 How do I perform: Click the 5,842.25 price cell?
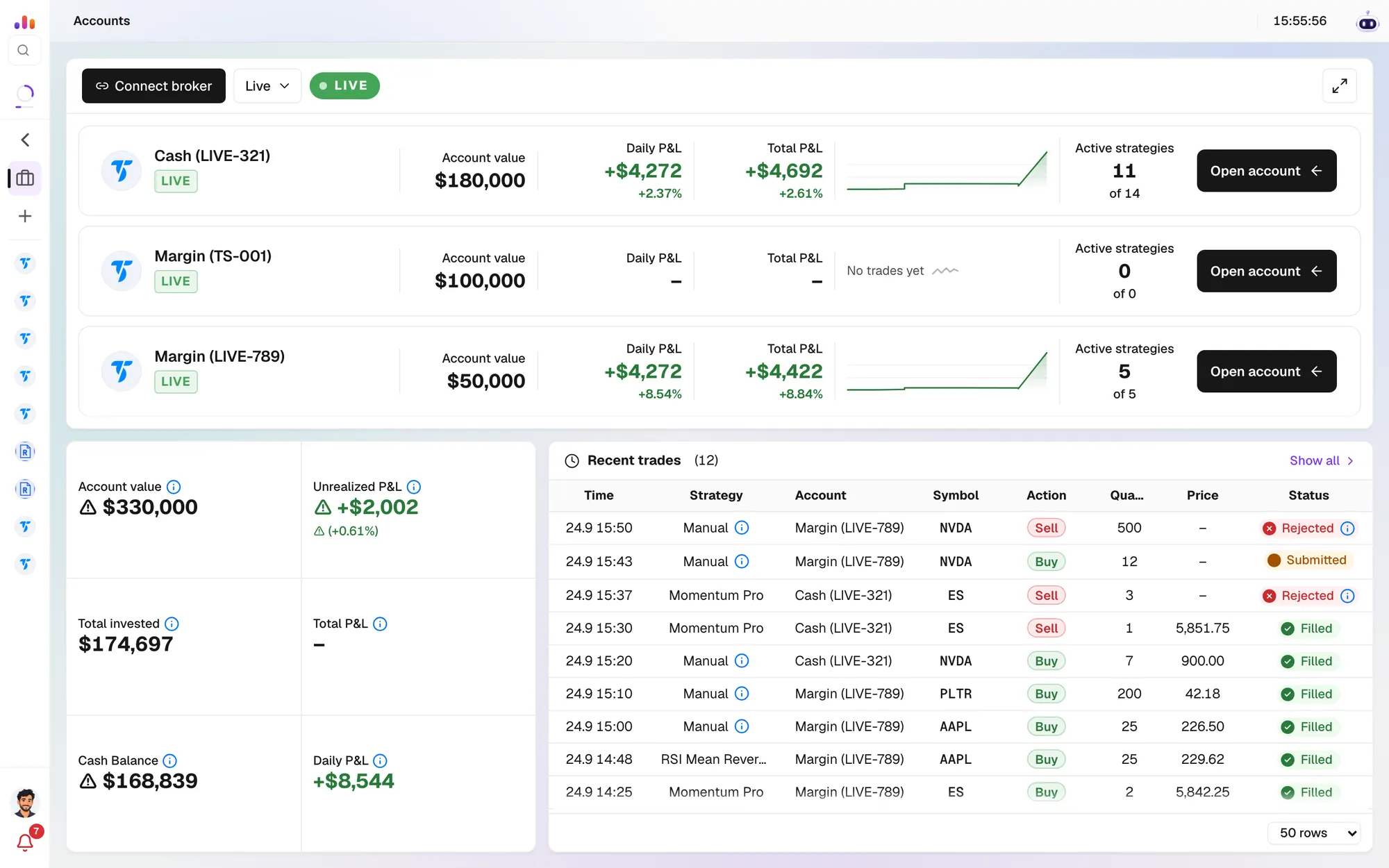click(1202, 792)
